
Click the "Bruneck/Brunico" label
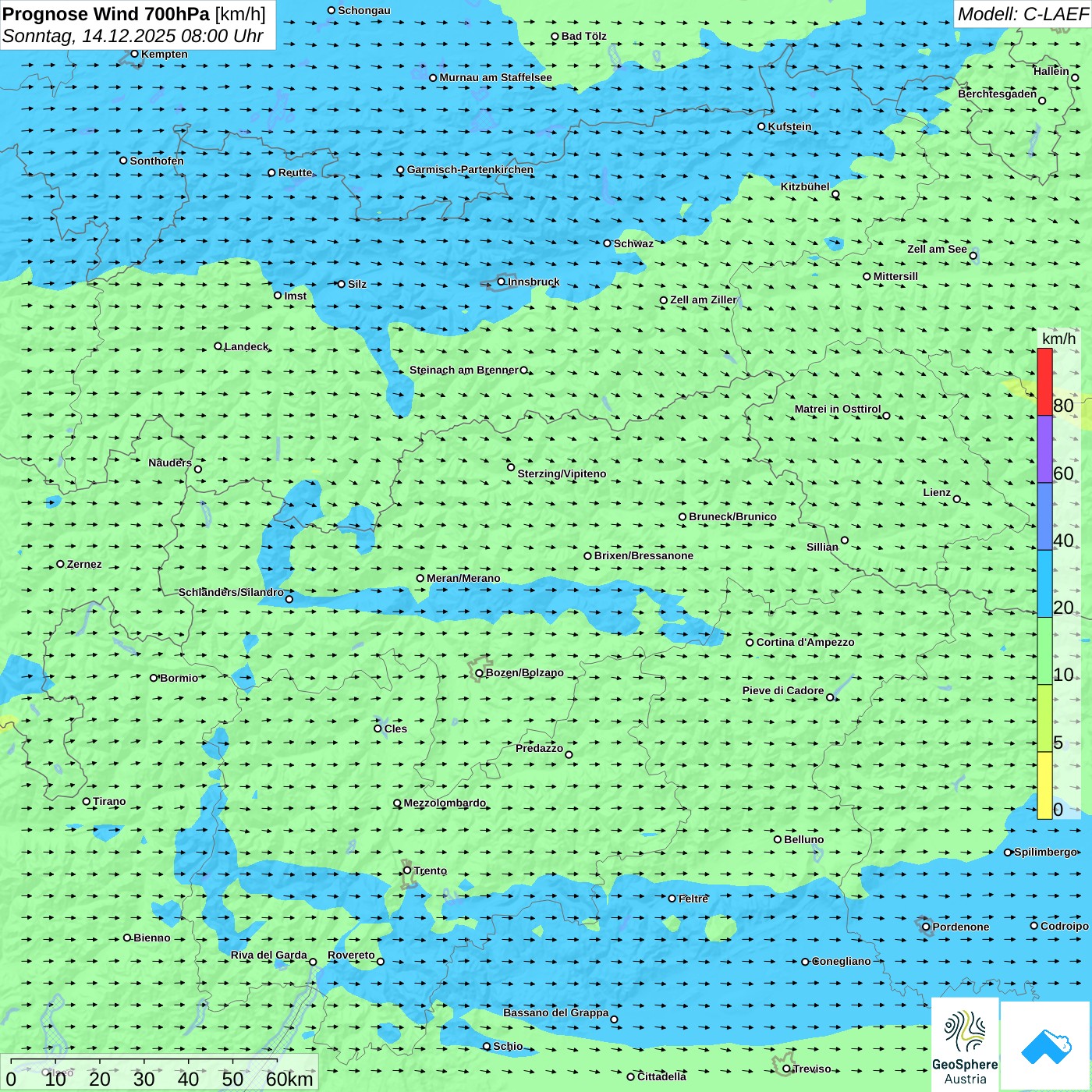732,516
